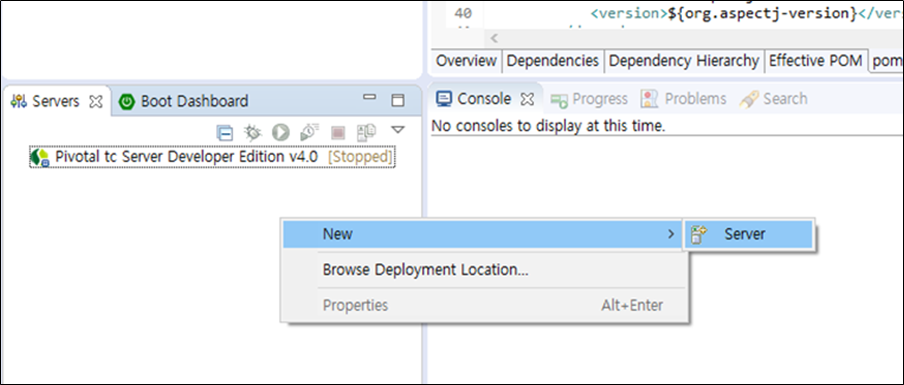Click the Pivotal tc Server leaf icon
This screenshot has width=904, height=385.
point(40,157)
